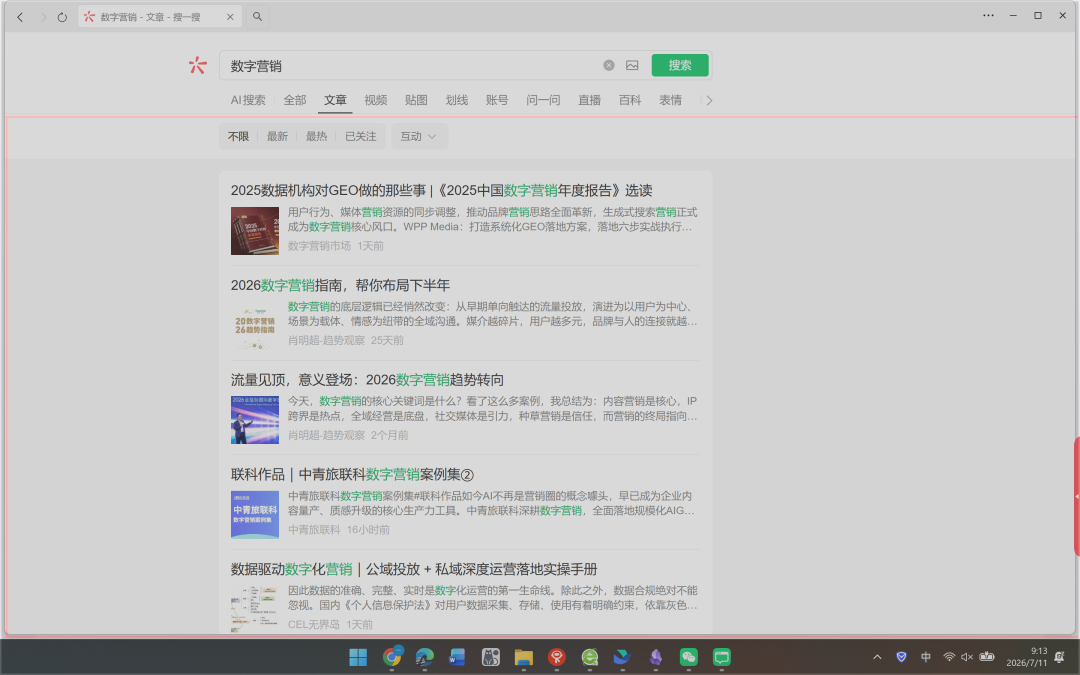Open File Explorer from the taskbar
This screenshot has height=675, width=1080.
(523, 657)
